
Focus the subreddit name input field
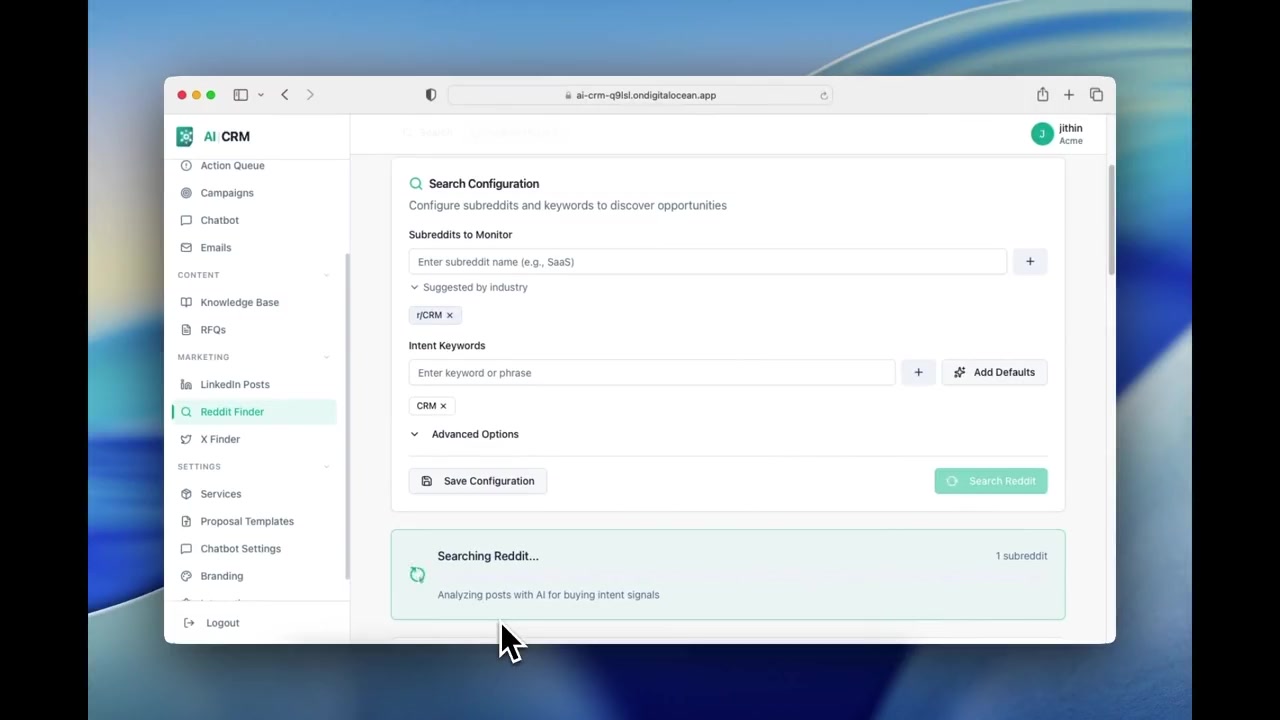tap(707, 262)
